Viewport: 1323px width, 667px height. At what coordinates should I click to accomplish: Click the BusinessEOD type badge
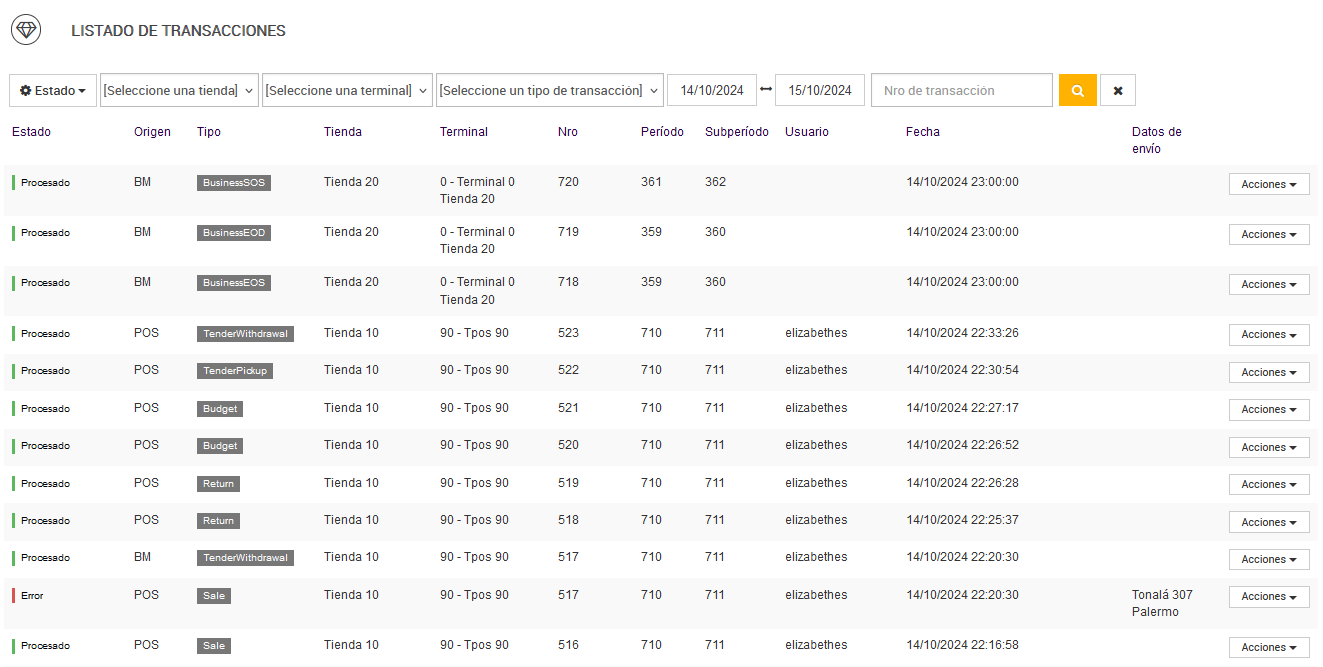(x=233, y=233)
